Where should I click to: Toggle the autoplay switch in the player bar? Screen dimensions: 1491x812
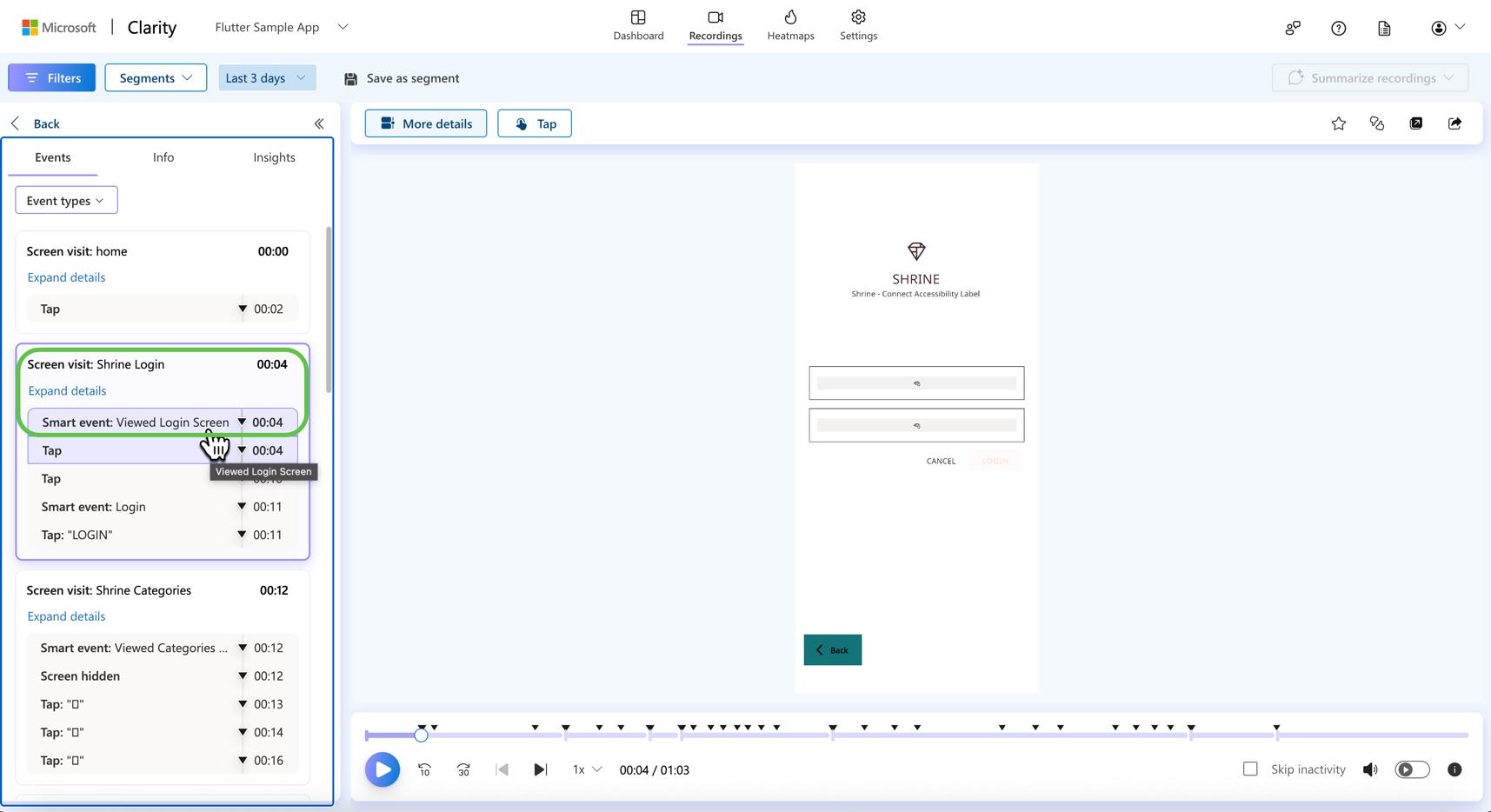1412,769
